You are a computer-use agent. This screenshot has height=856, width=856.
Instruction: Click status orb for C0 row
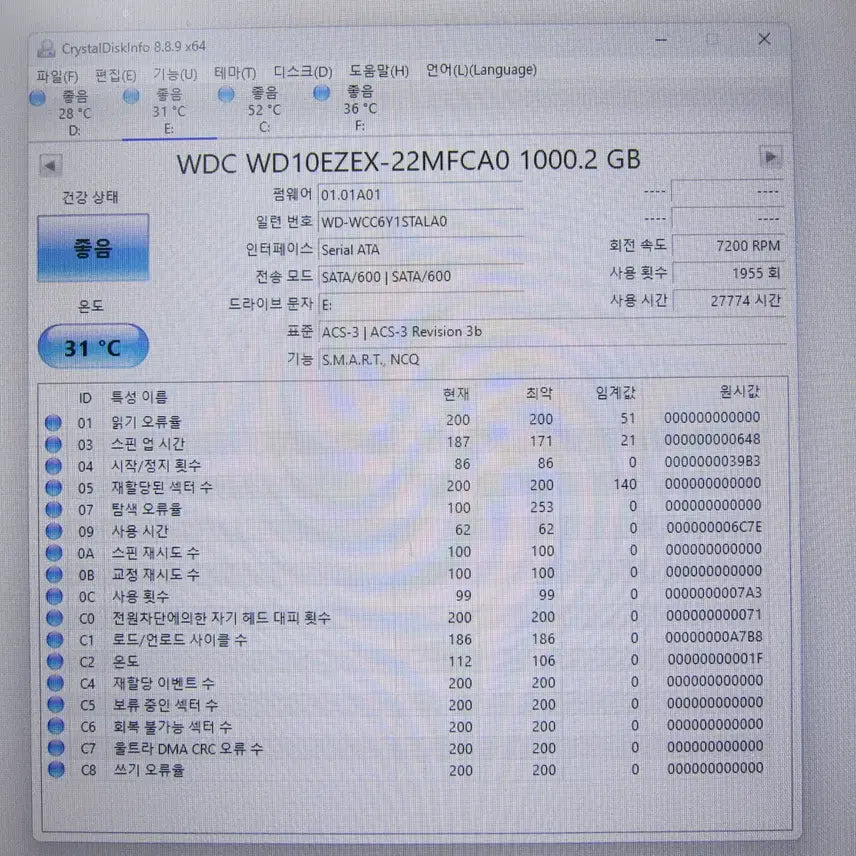[x=55, y=618]
